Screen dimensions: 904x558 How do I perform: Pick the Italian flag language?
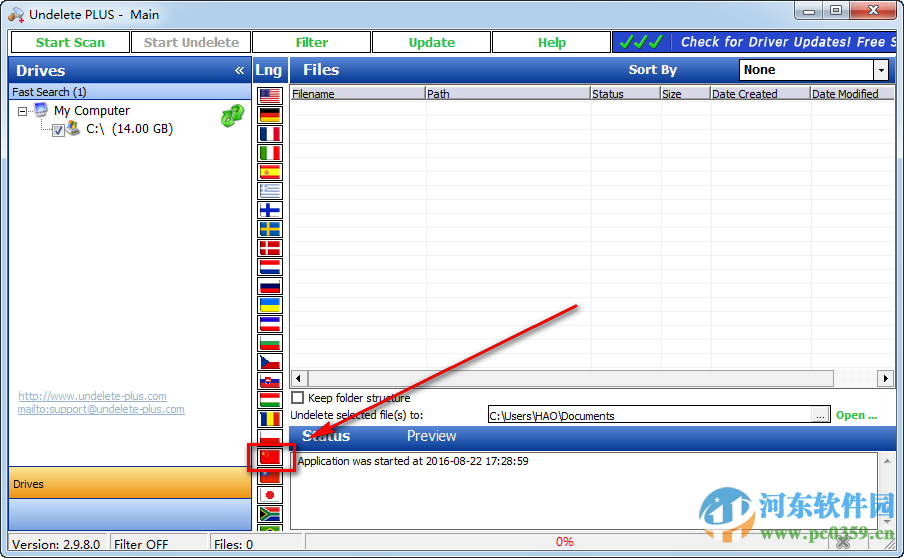tap(270, 153)
